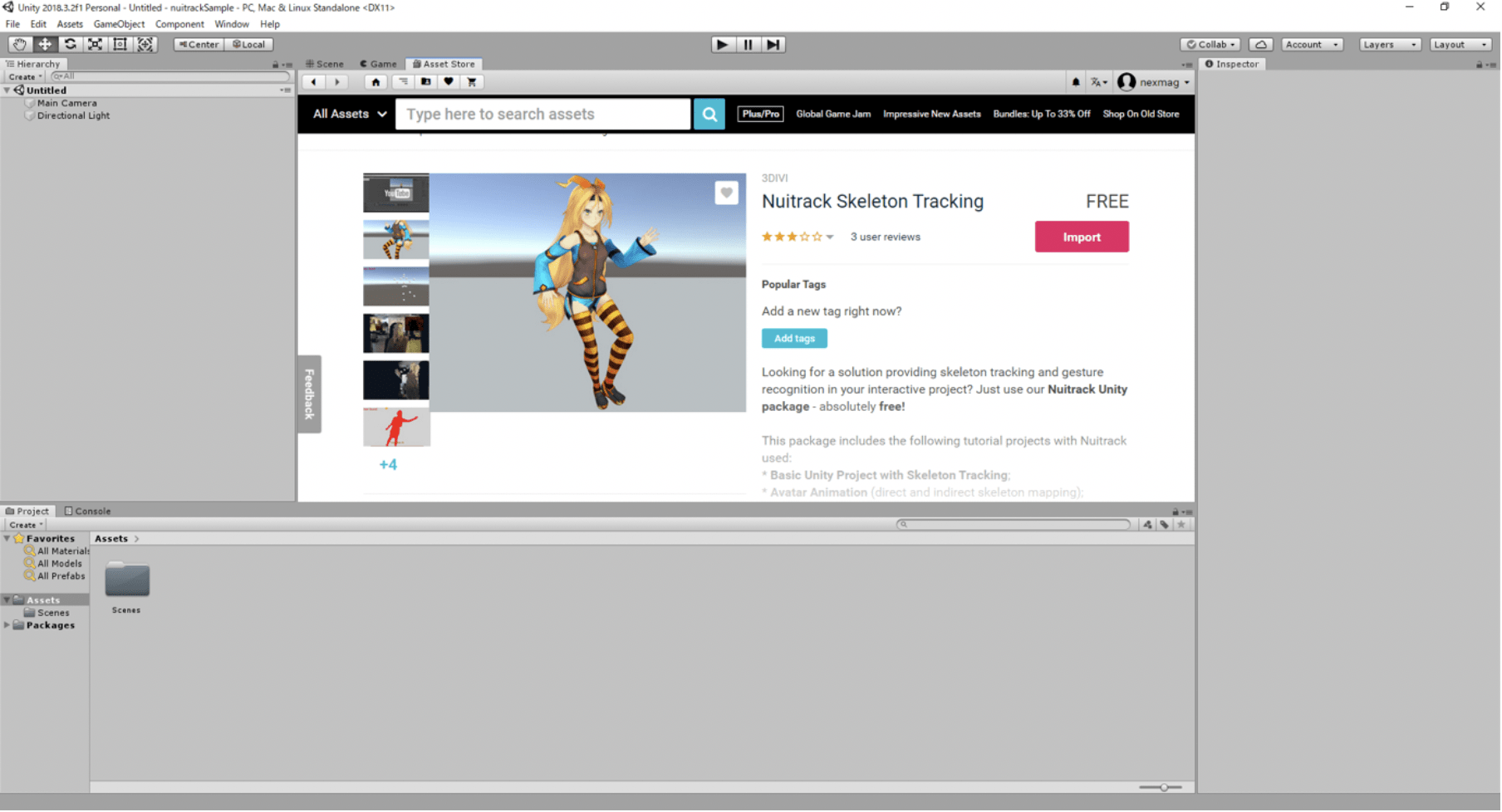
Task: Click the Add tags button
Action: point(794,339)
